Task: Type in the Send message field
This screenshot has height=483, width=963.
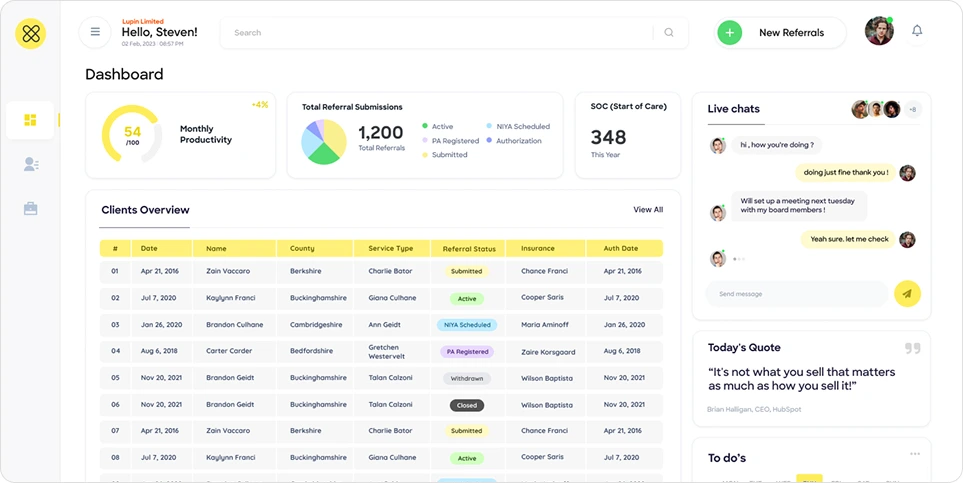Action: (795, 294)
